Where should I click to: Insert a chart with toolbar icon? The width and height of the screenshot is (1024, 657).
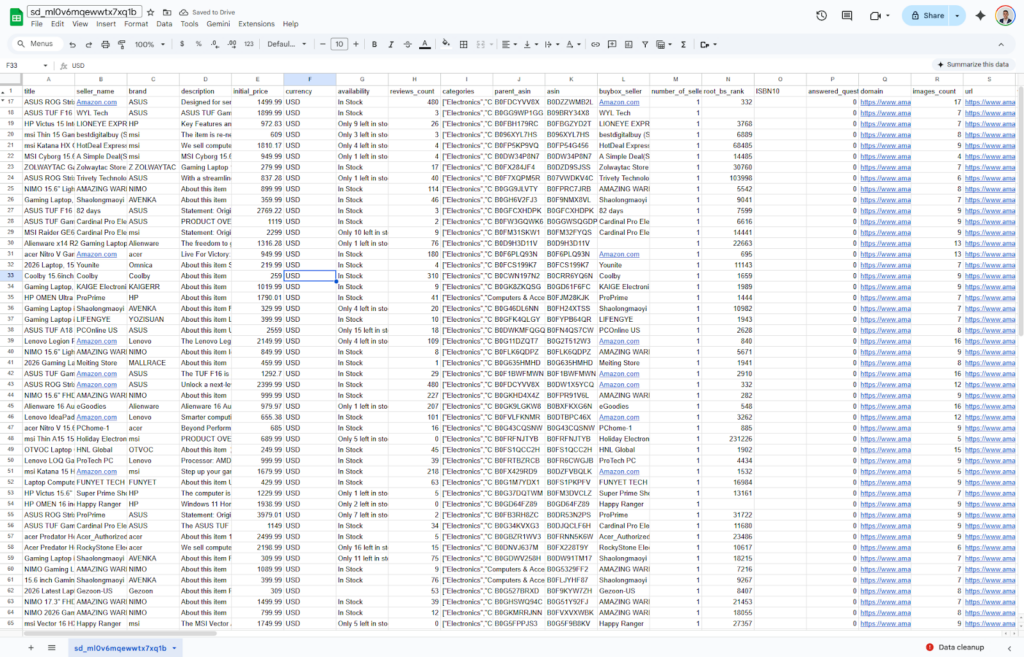[628, 44]
